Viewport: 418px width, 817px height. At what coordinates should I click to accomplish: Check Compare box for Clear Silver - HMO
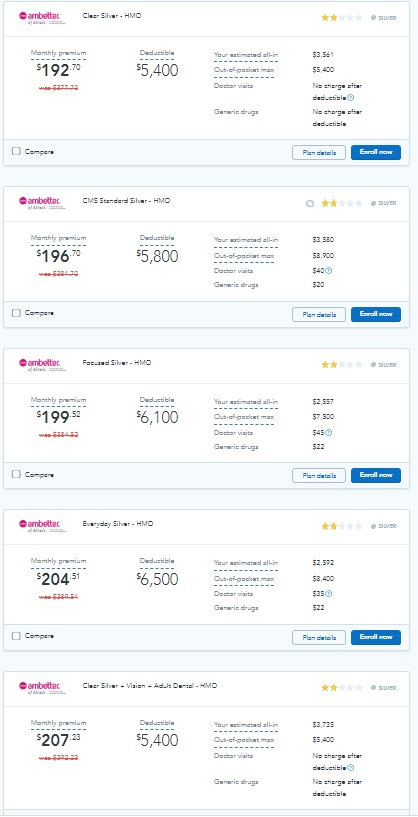point(16,151)
